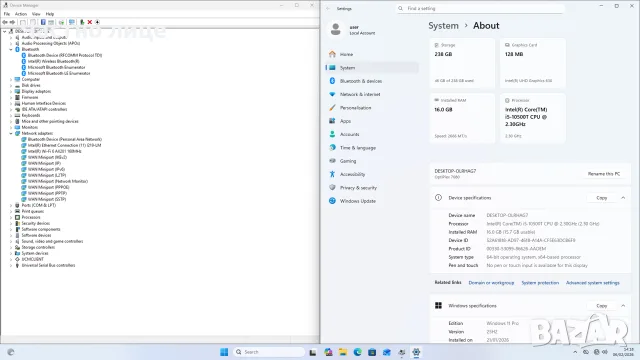Image resolution: width=640 pixels, height=360 pixels.
Task: Open the Help menu in Device Manager
Action: tap(50, 14)
